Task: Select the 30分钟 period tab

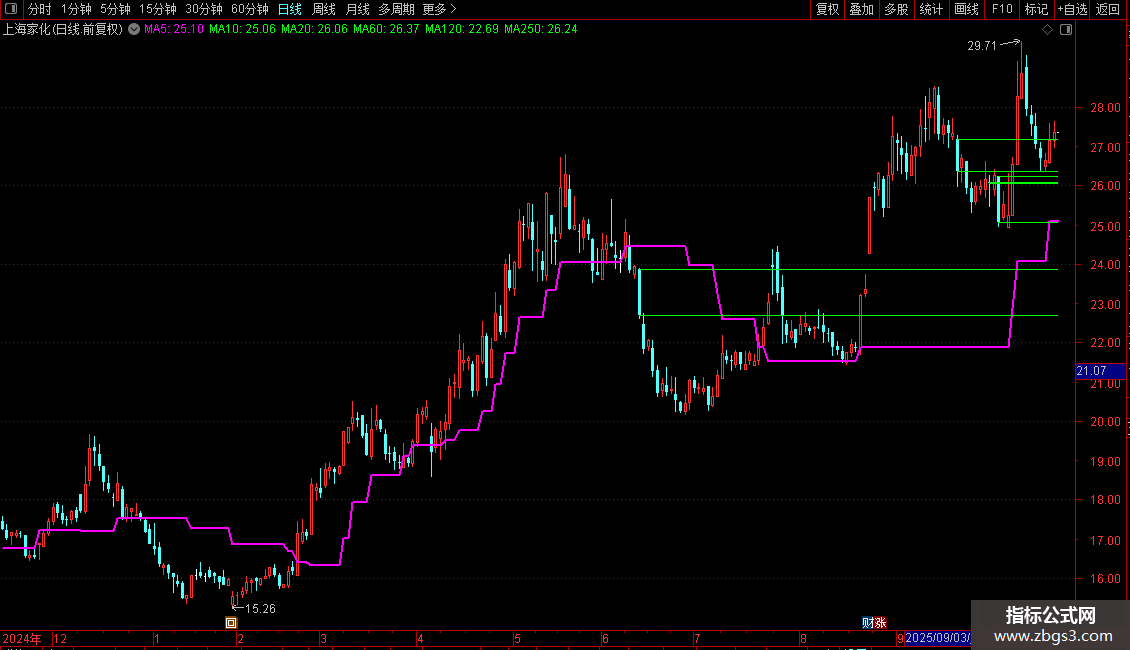Action: (204, 9)
